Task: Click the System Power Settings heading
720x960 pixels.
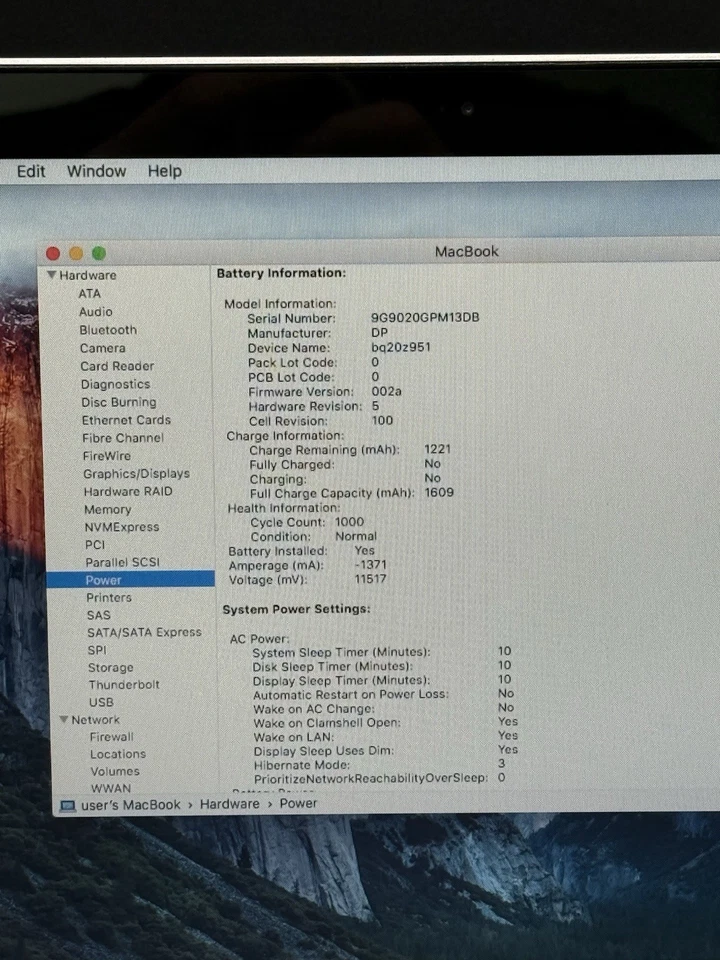Action: tap(296, 609)
